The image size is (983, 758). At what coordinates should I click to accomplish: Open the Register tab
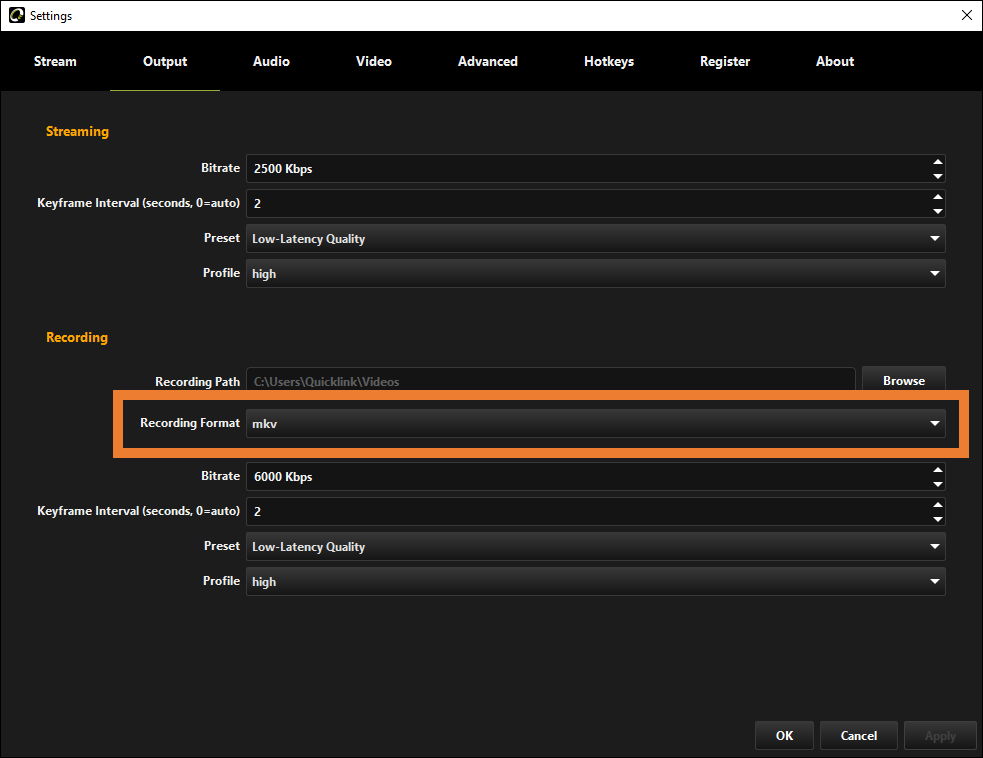coord(725,61)
